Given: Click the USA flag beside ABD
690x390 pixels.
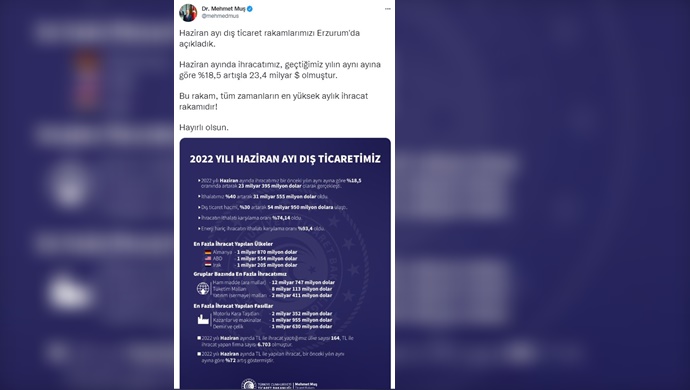Looking at the screenshot, I should (208, 258).
